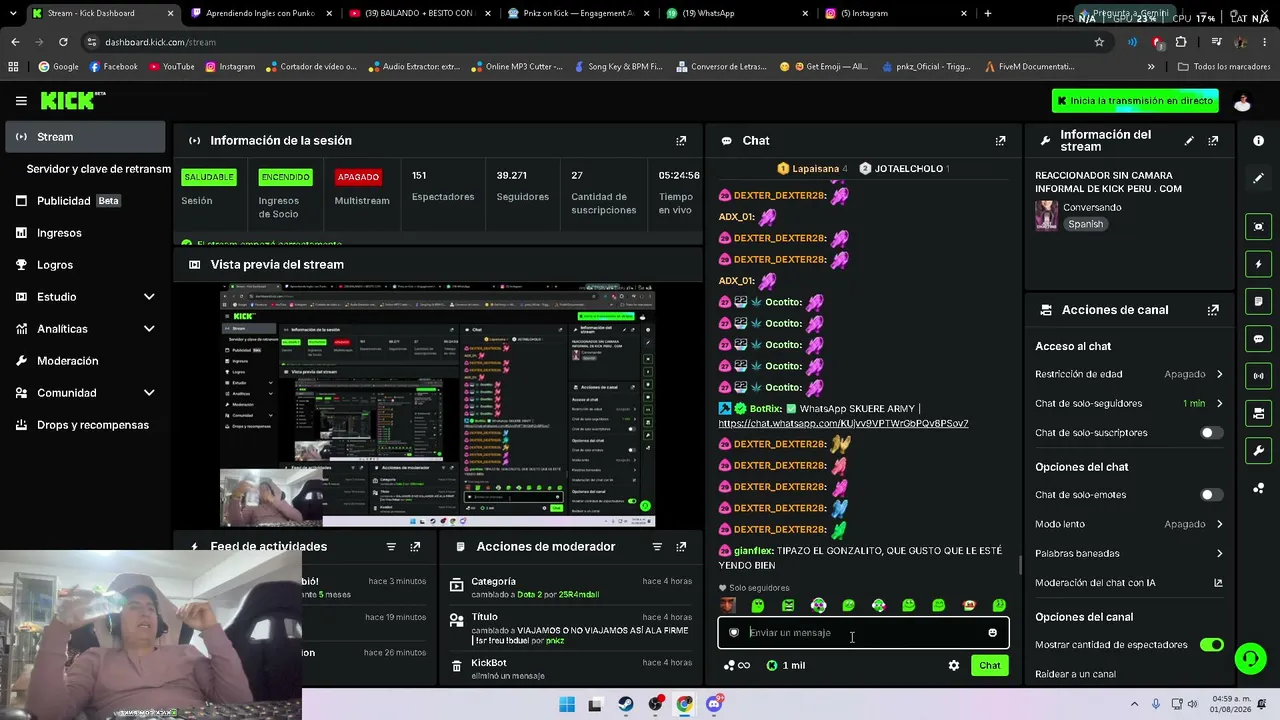Screen dimensions: 1280x720
Task: Click gianflex username in chat
Action: point(752,551)
